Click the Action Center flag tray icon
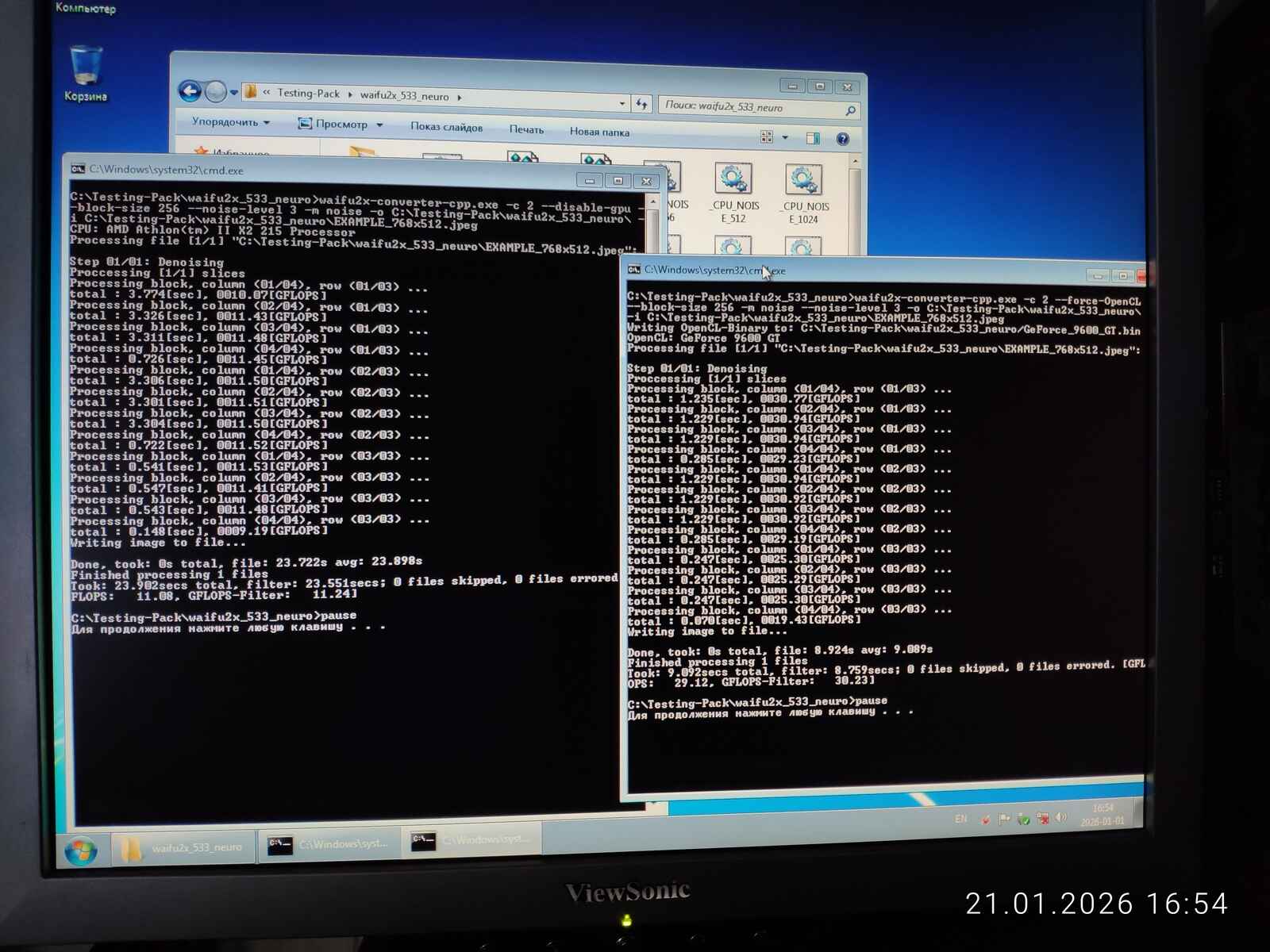The height and width of the screenshot is (952, 1270). point(1004,820)
